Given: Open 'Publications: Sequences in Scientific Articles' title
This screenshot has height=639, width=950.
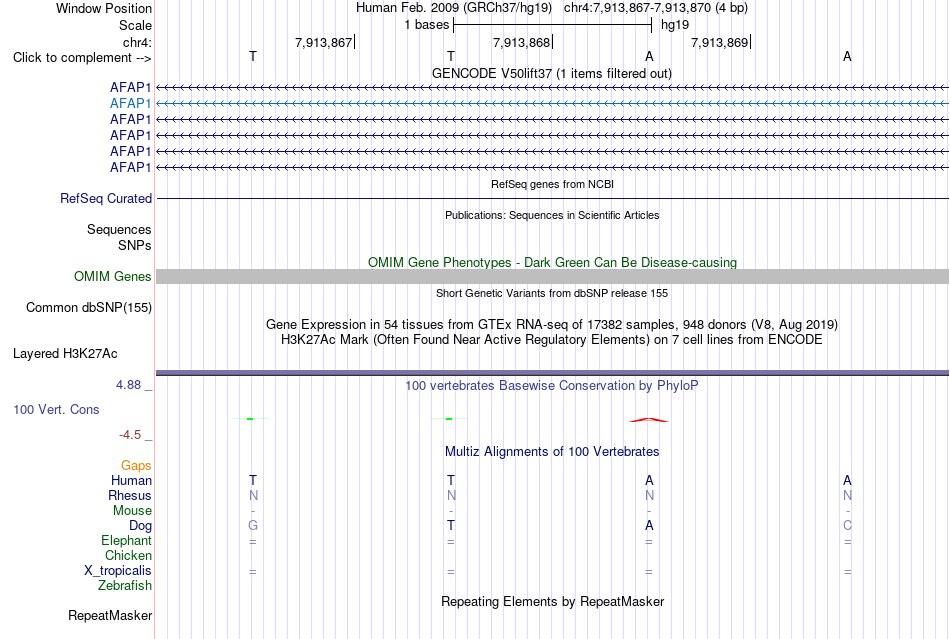Looking at the screenshot, I should pos(552,215).
